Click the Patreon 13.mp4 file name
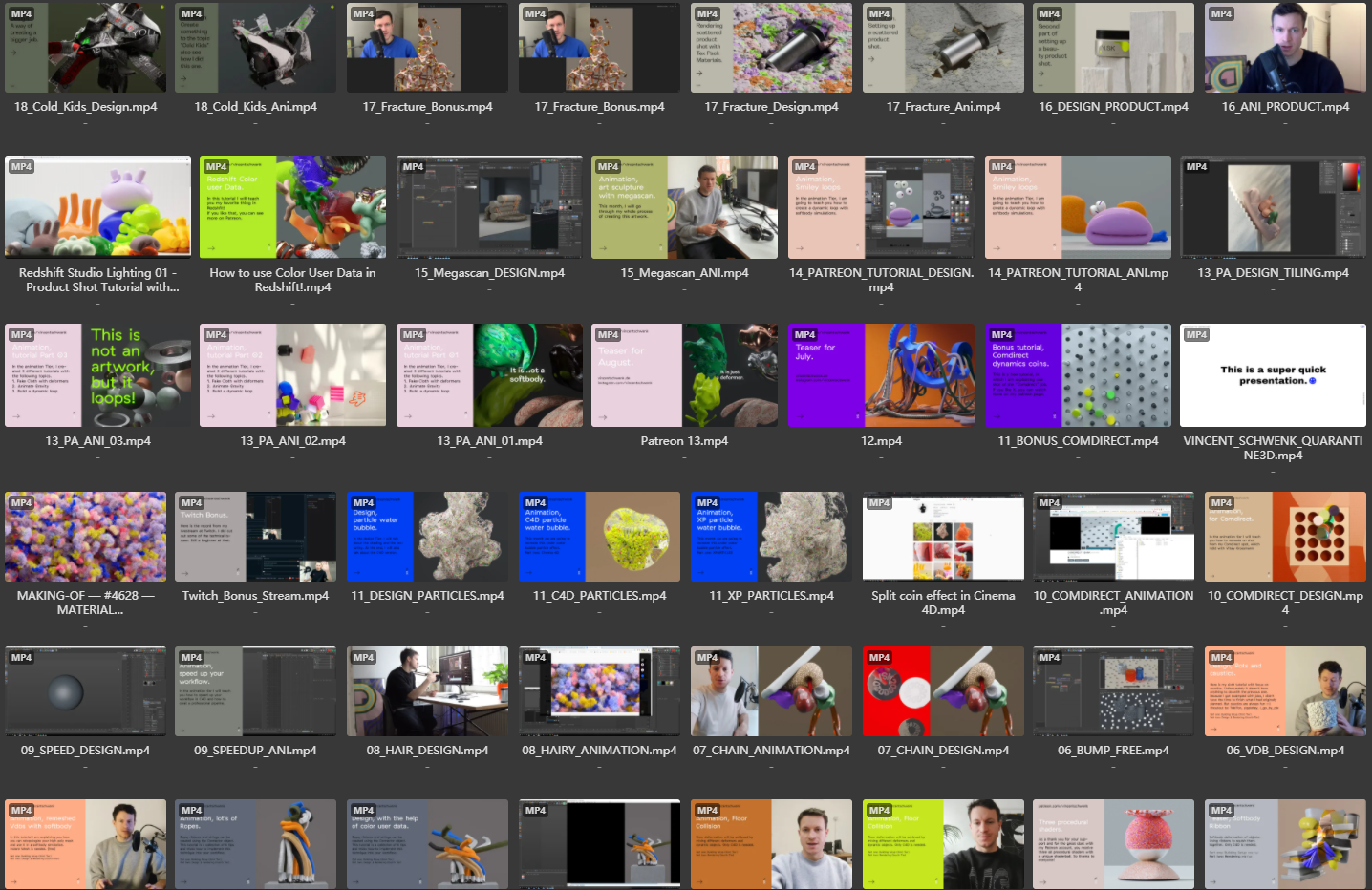 tap(684, 441)
